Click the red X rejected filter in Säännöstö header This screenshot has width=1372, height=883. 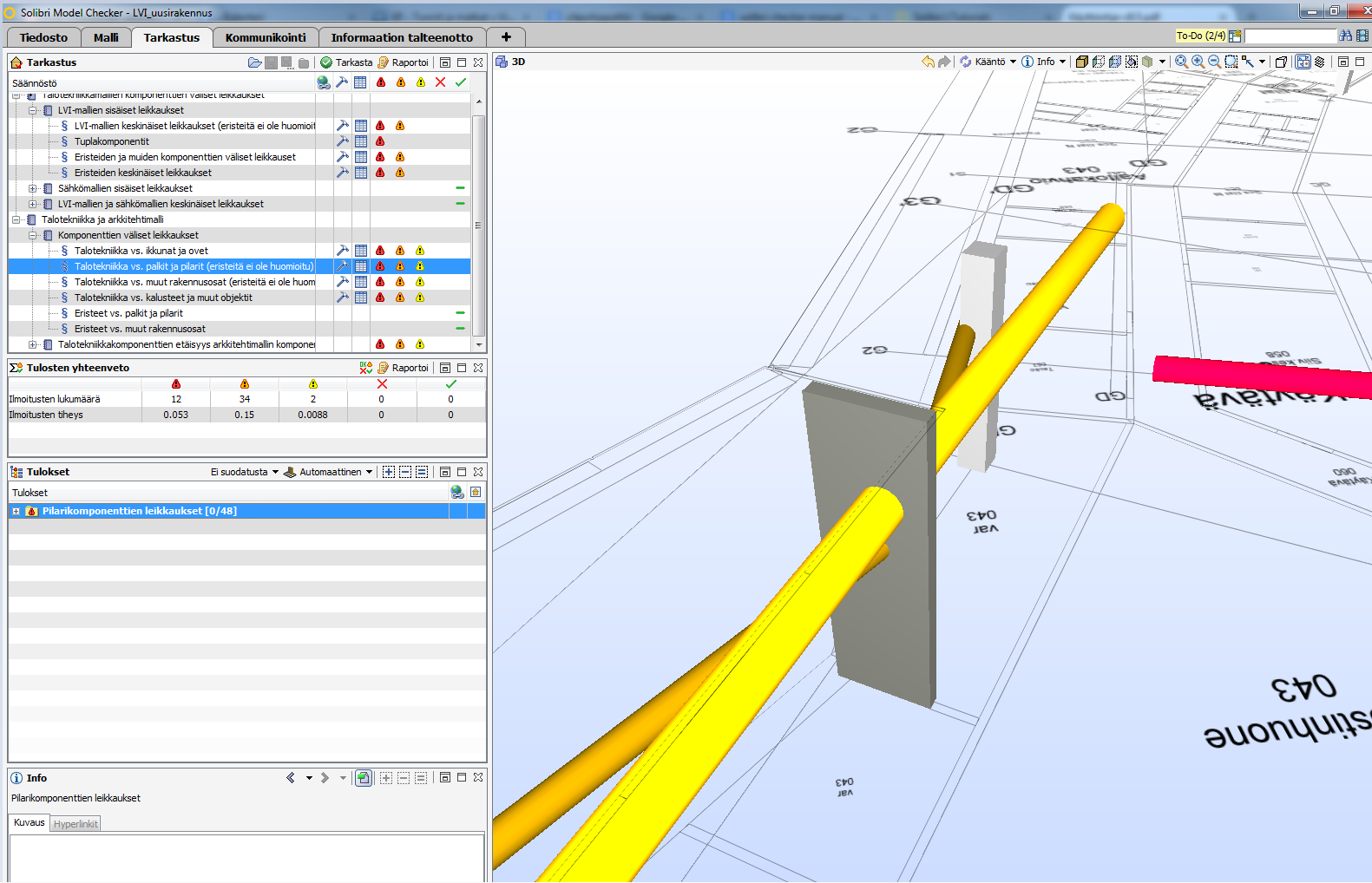pos(440,82)
